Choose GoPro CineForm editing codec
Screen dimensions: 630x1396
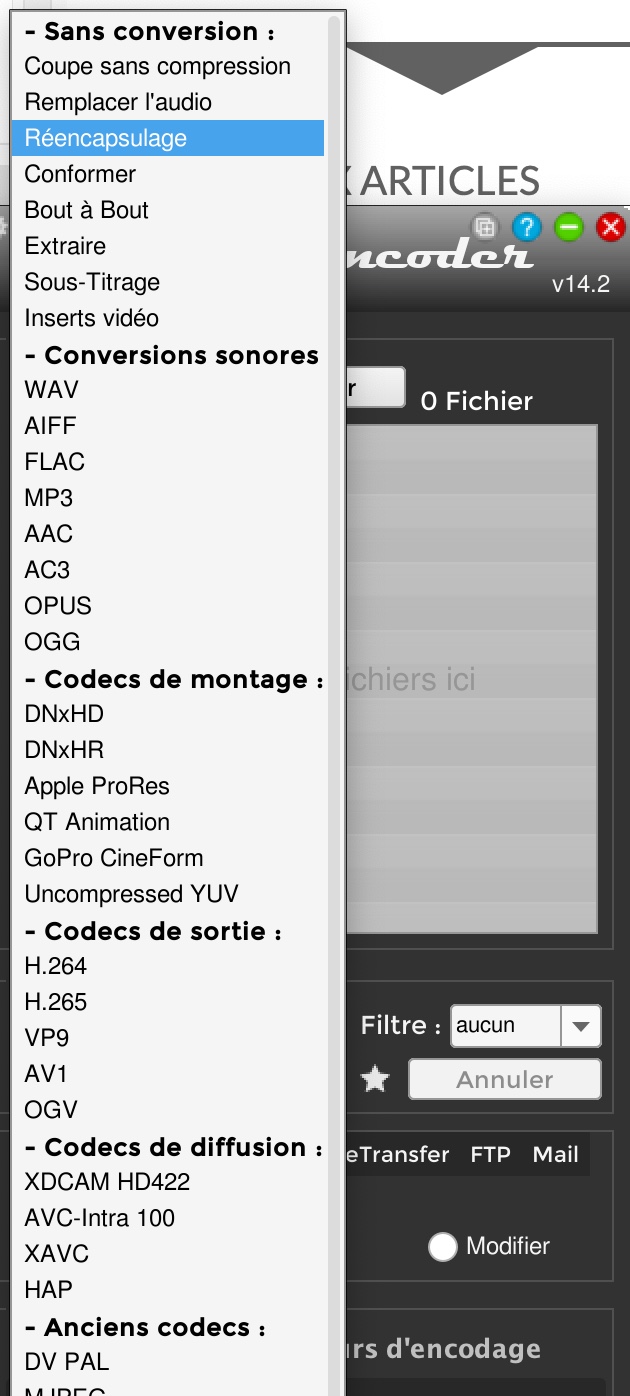click(114, 858)
